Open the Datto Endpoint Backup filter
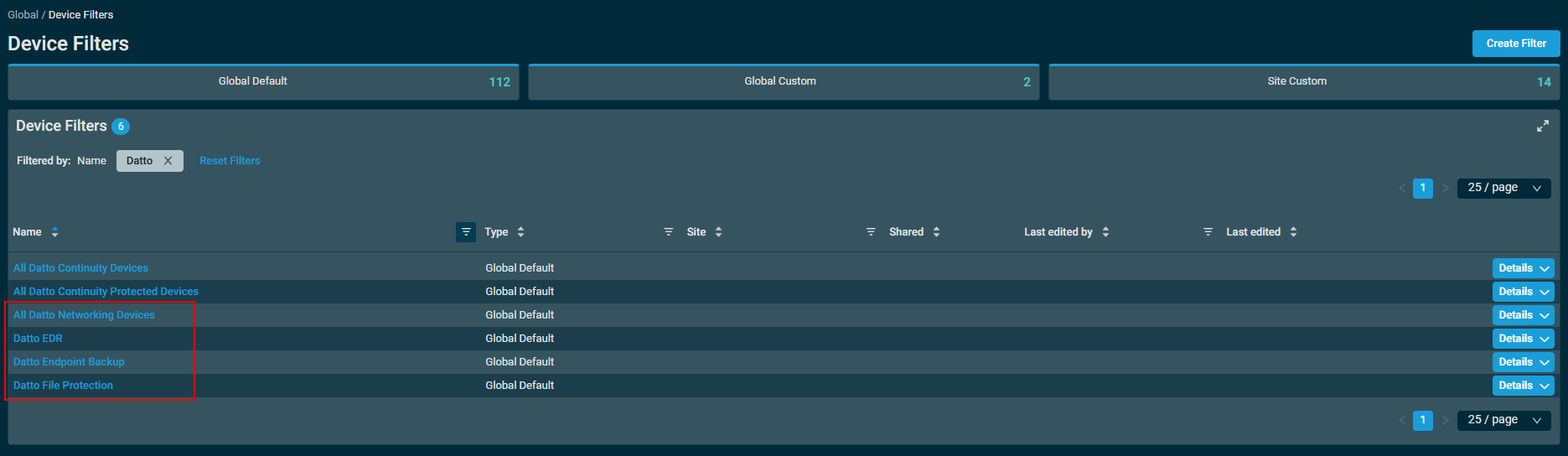 [x=69, y=362]
